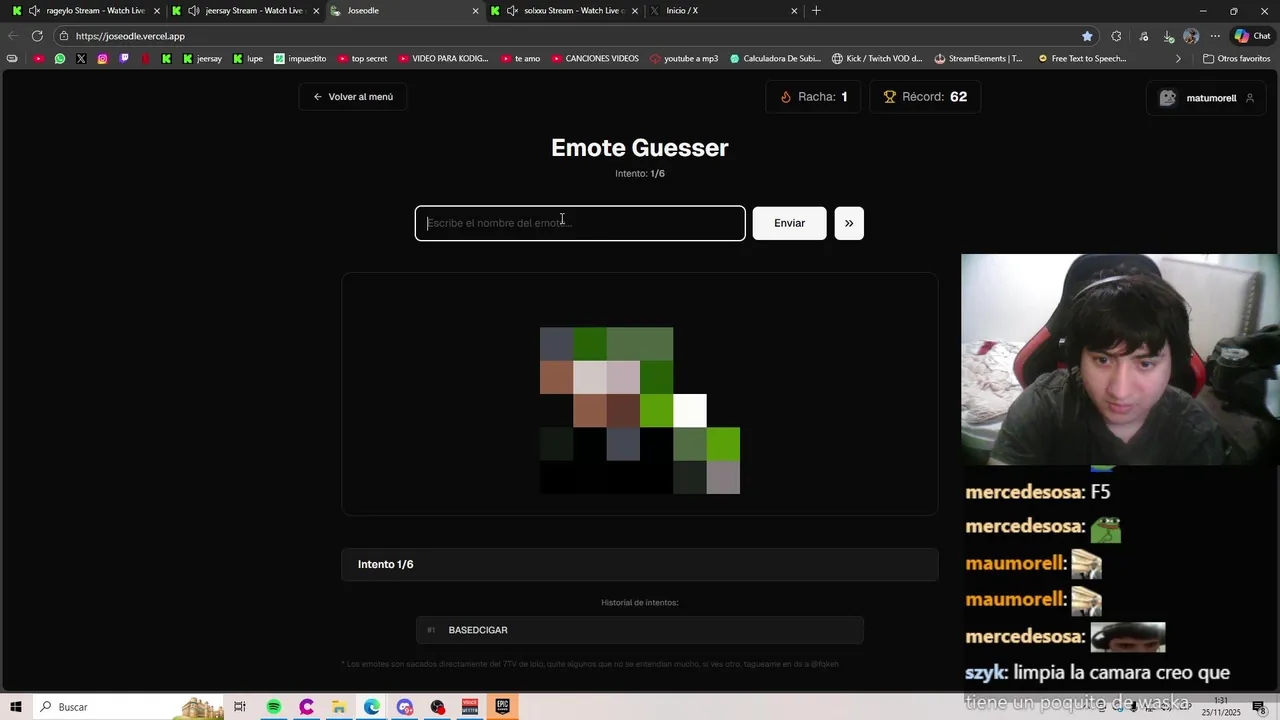Click the Volver al menú back button
Screen dimensions: 1280x720
(x=353, y=97)
